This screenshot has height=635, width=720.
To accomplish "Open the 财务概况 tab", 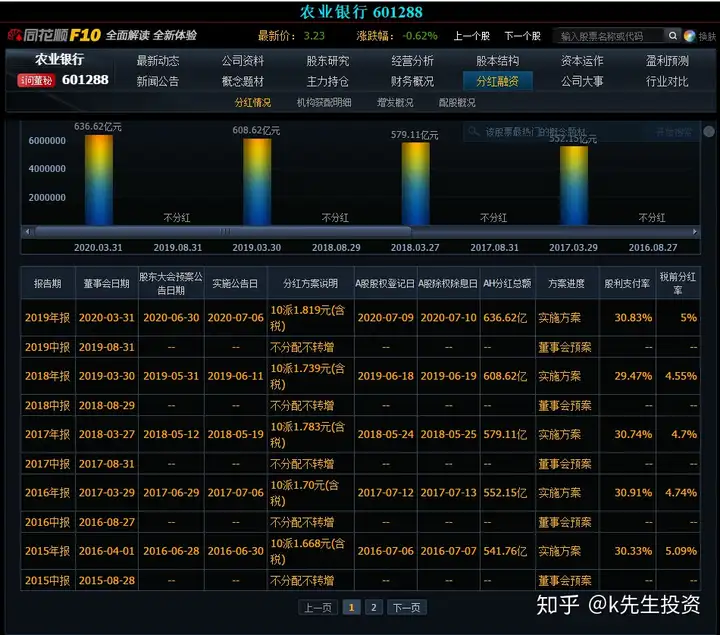I will click(412, 81).
